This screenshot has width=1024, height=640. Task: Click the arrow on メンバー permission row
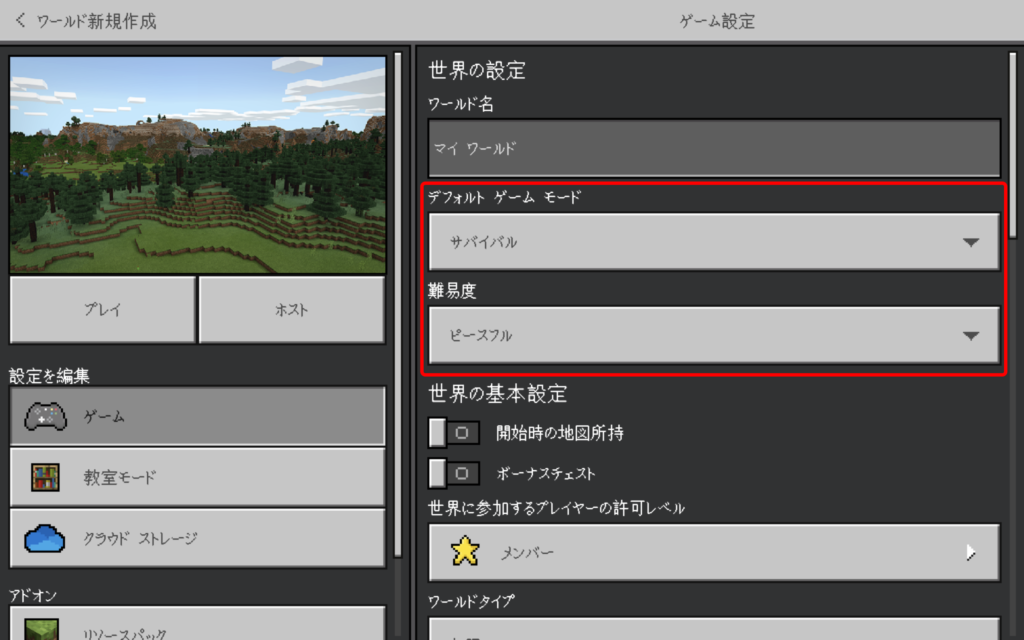tap(970, 553)
